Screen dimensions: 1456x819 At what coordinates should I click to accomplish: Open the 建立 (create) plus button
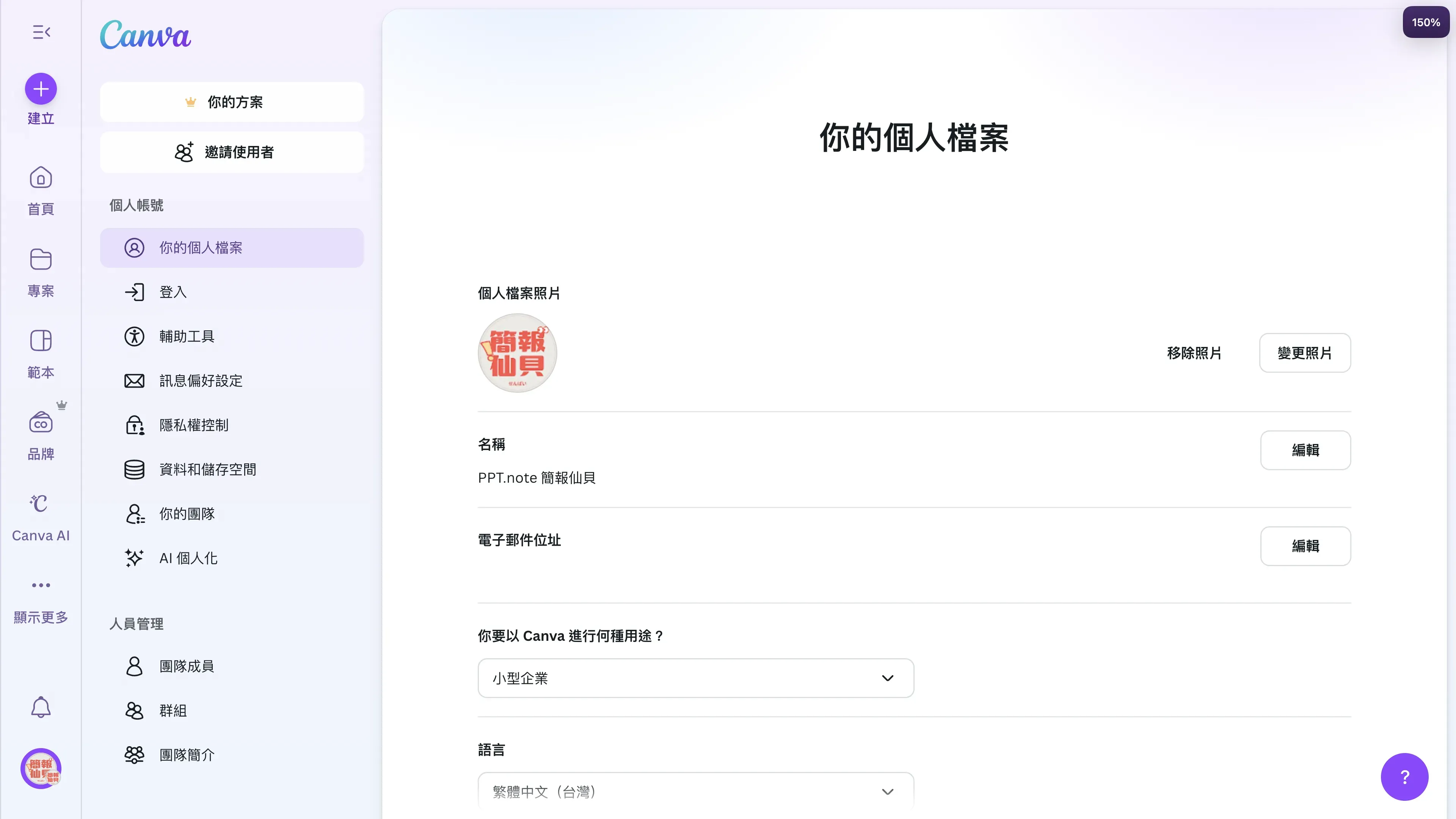click(41, 89)
